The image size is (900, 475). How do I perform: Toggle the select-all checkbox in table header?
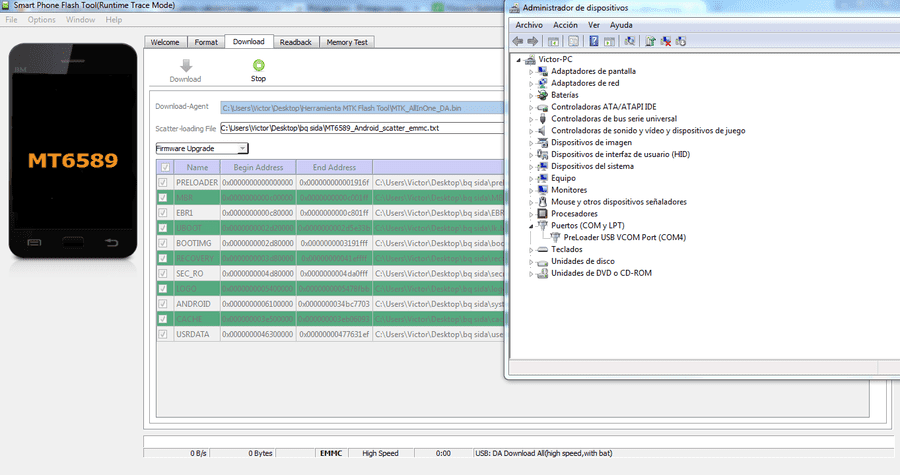coord(165,168)
